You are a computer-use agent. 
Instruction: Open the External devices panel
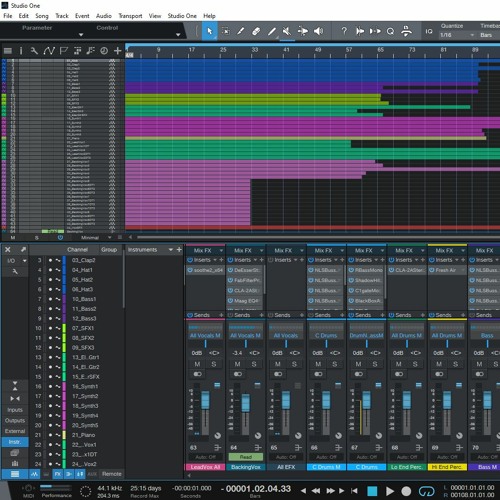[x=15, y=431]
